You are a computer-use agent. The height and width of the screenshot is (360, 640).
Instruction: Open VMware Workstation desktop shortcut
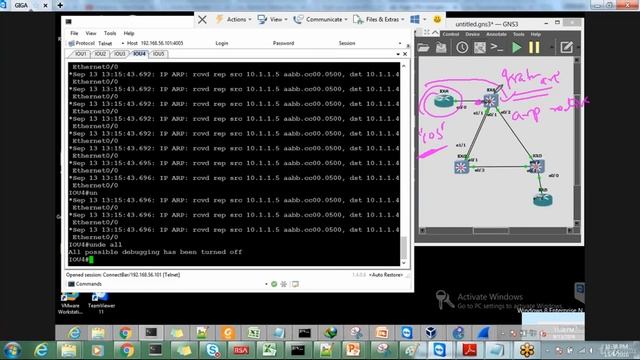[70, 304]
